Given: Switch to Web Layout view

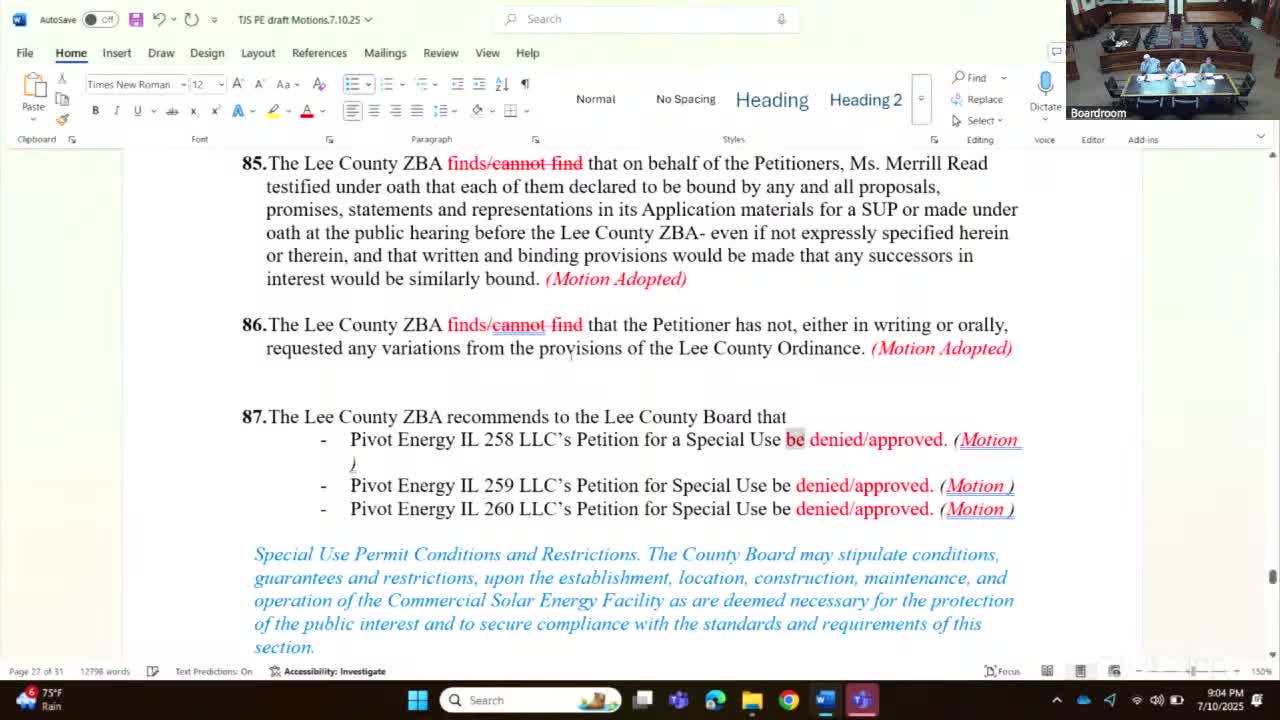Looking at the screenshot, I should click(1114, 671).
